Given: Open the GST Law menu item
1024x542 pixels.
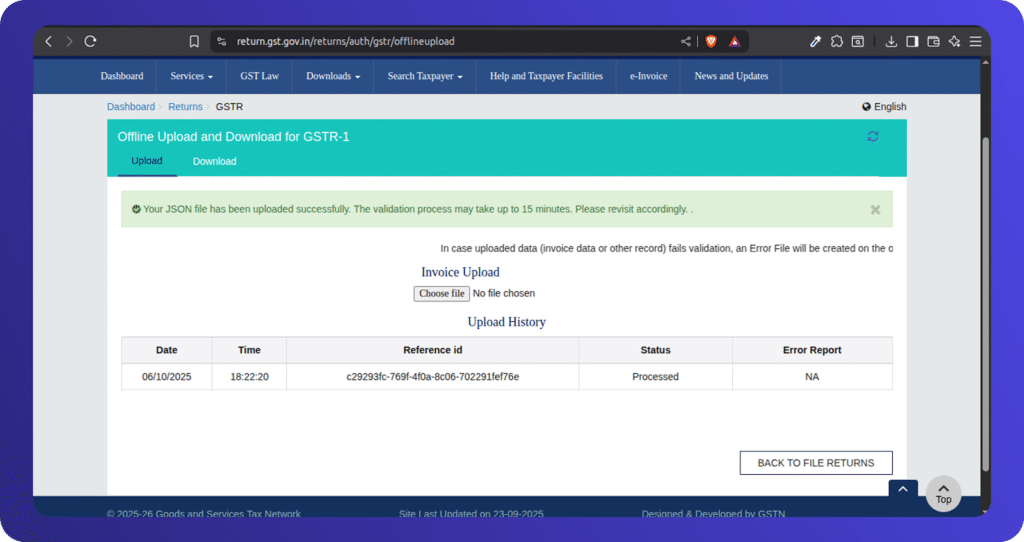Looking at the screenshot, I should tap(259, 76).
